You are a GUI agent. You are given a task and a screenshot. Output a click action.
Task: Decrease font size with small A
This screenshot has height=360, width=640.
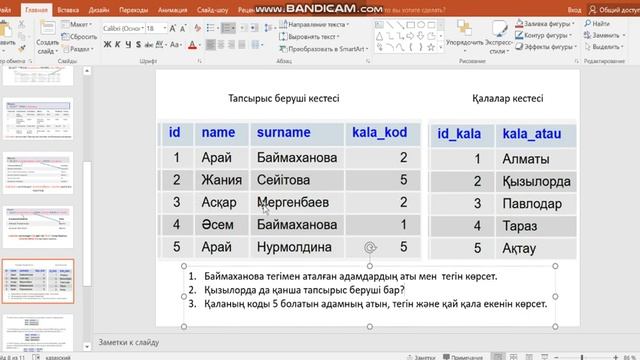[183, 28]
